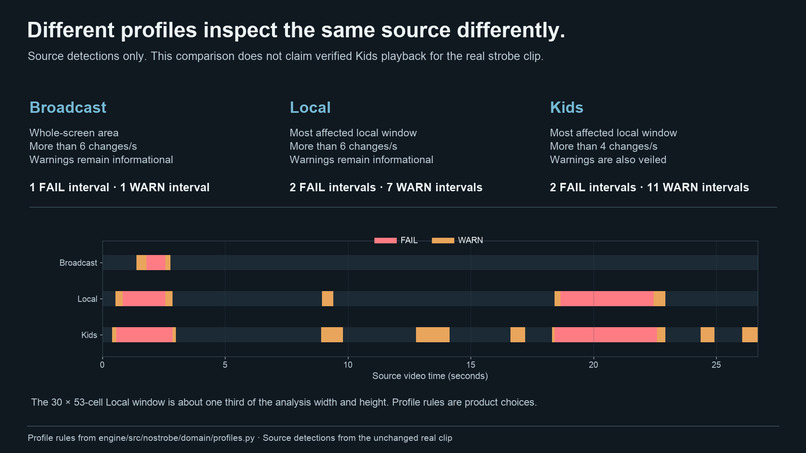Click 'More than 6 changes/s' under Local
Viewport: 806px width, 453px height.
point(343,147)
